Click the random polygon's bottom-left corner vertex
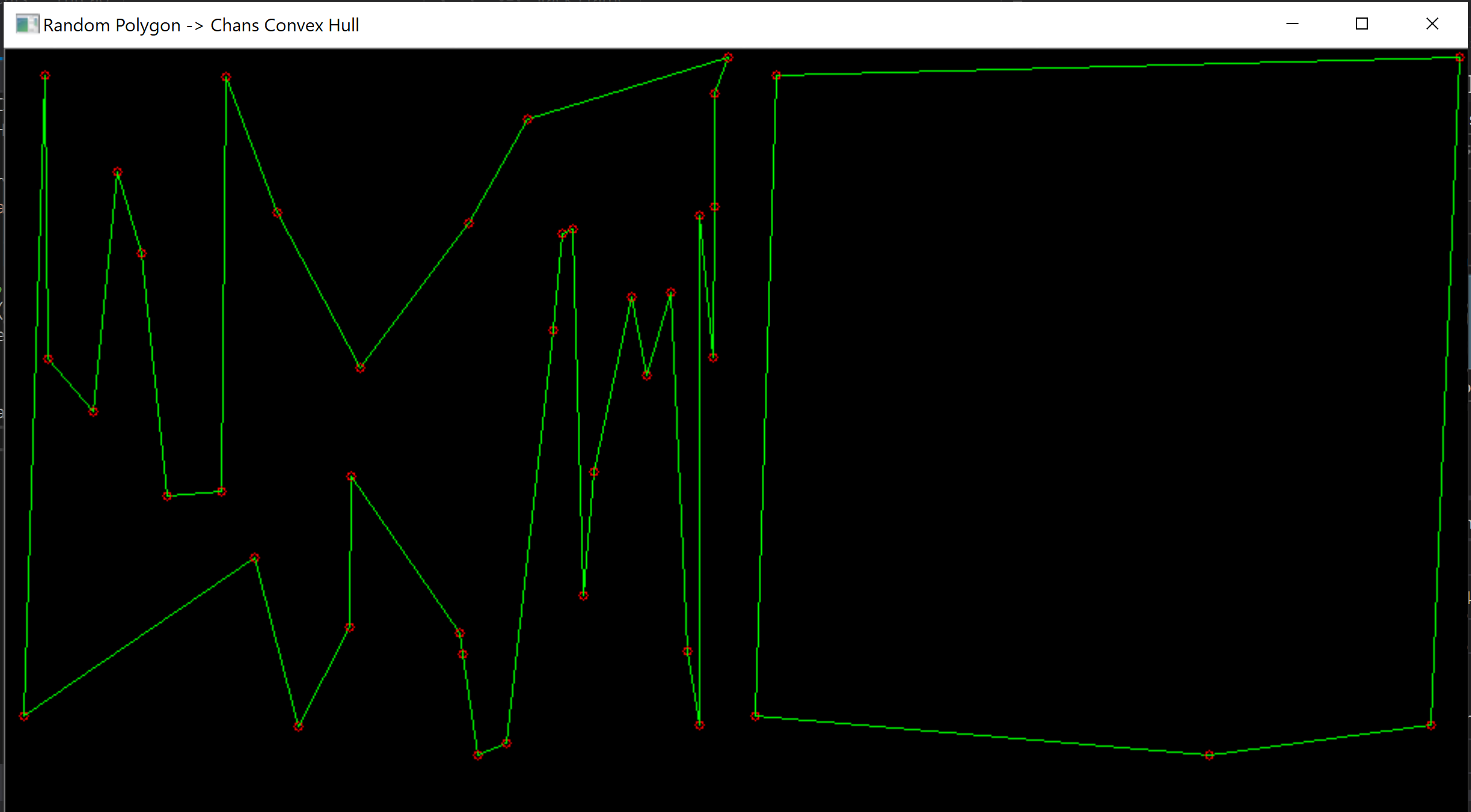1471x812 pixels. point(24,716)
